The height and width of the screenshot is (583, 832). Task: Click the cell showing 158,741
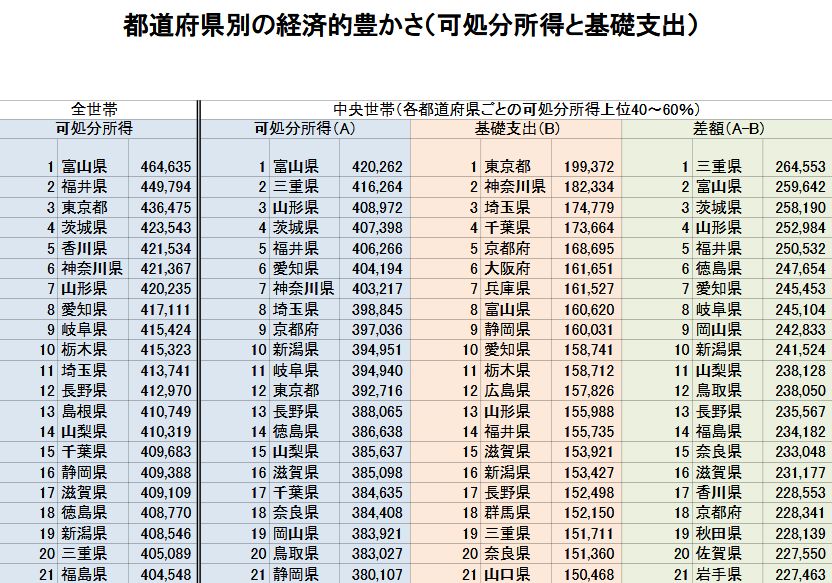(589, 350)
